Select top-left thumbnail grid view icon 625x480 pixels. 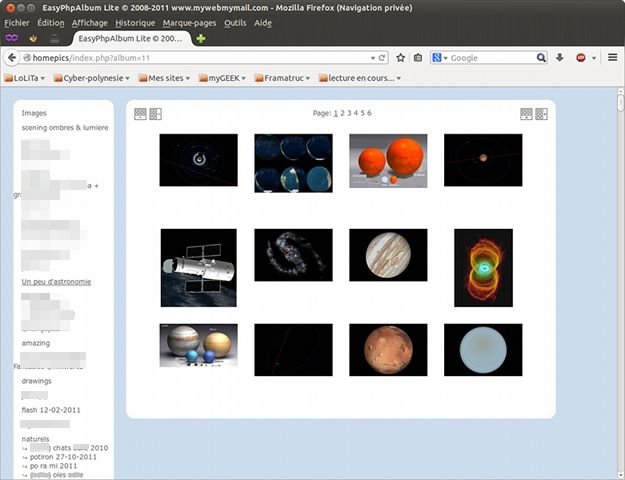click(141, 114)
